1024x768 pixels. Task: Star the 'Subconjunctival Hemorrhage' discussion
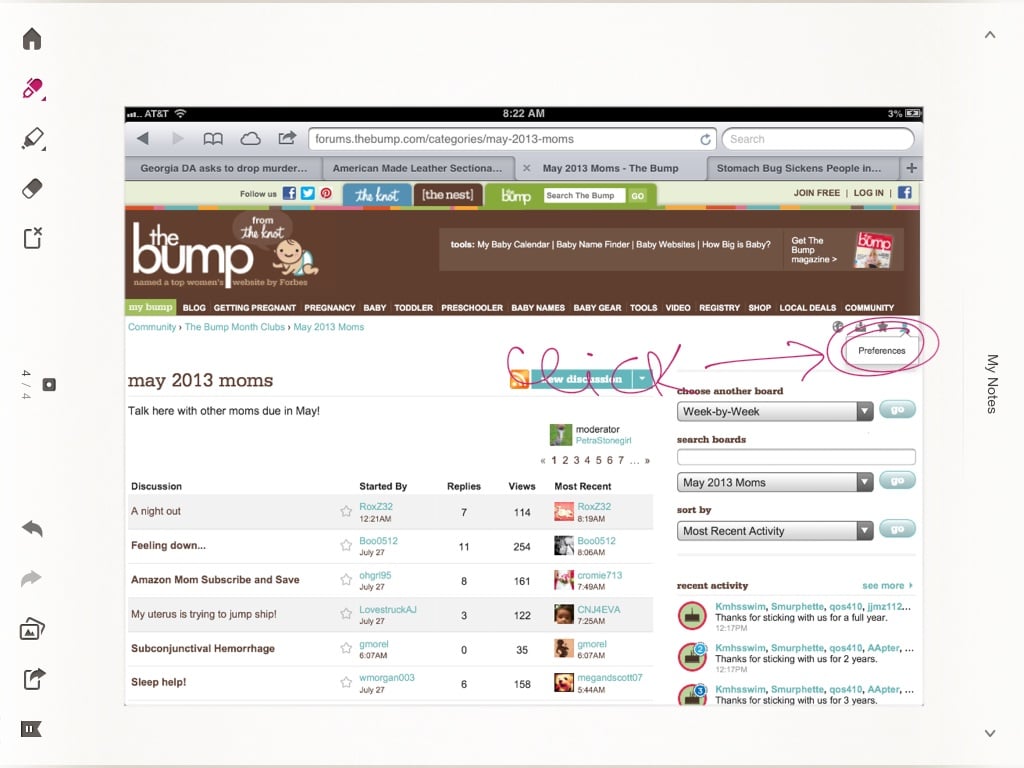346,648
